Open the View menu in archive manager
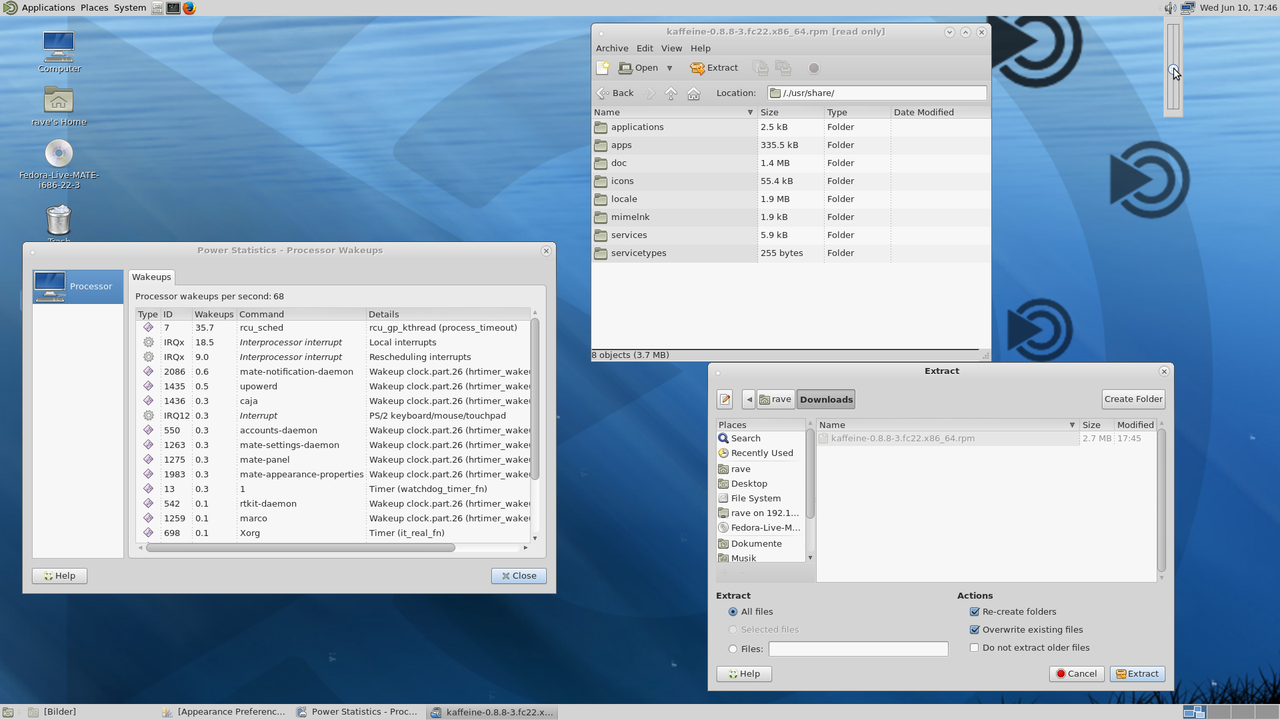The height and width of the screenshot is (720, 1280). pyautogui.click(x=671, y=48)
